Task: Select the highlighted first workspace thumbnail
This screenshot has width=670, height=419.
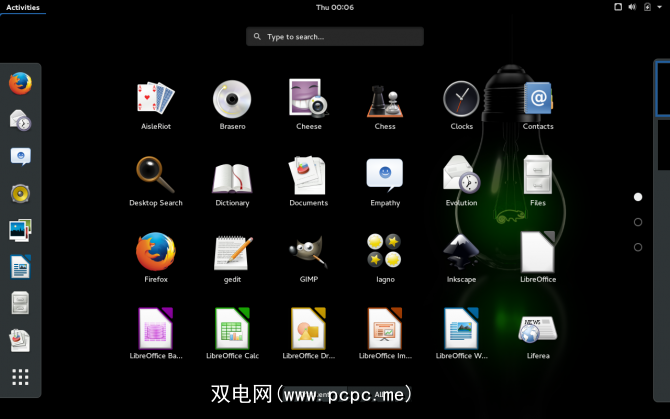Action: [663, 89]
